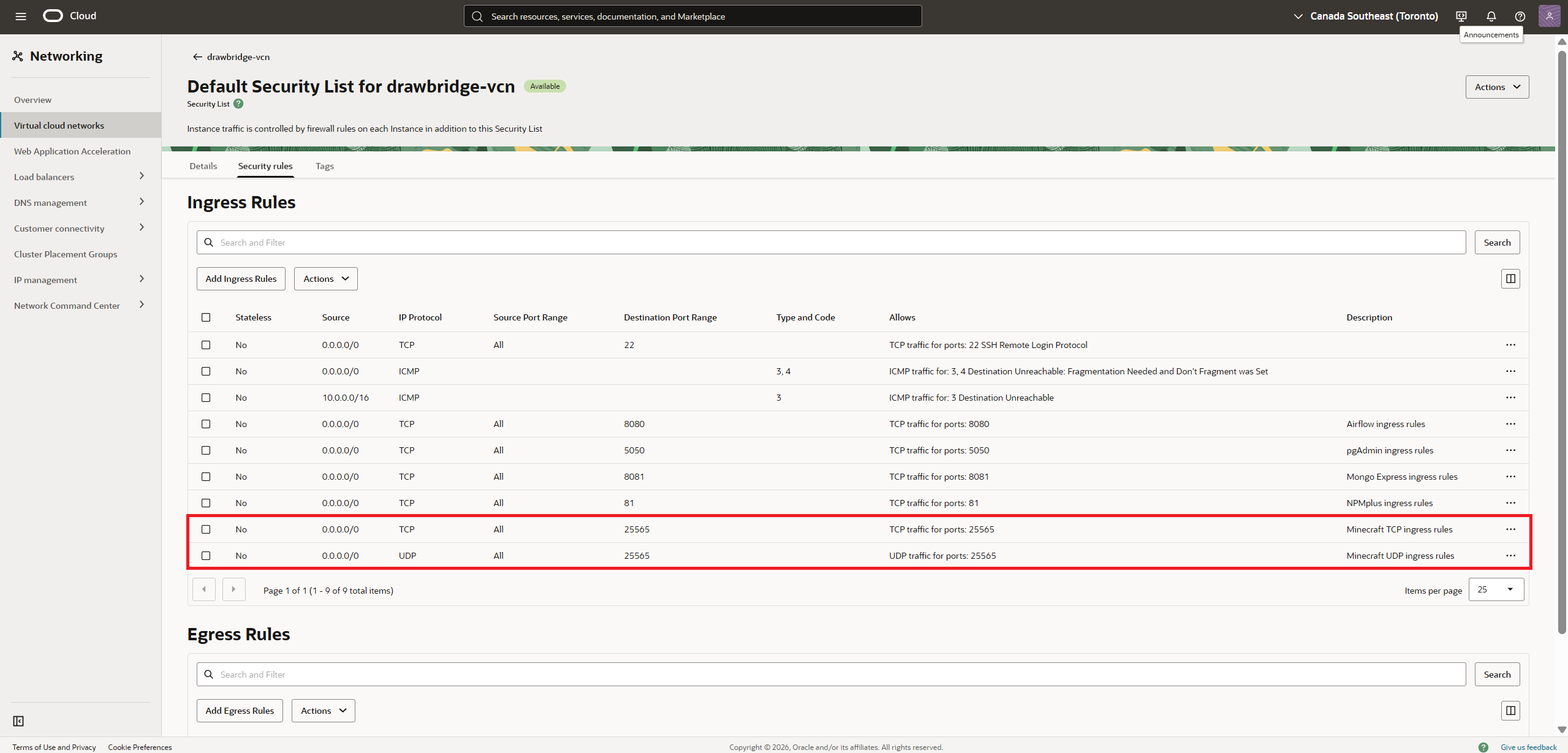Viewport: 1568px width, 753px height.
Task: Click Security List info help icon
Action: (x=238, y=104)
